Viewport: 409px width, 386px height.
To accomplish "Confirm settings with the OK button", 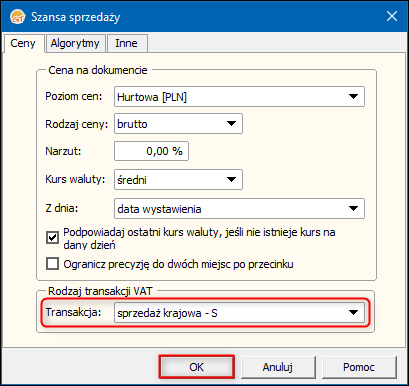I will coord(197,367).
